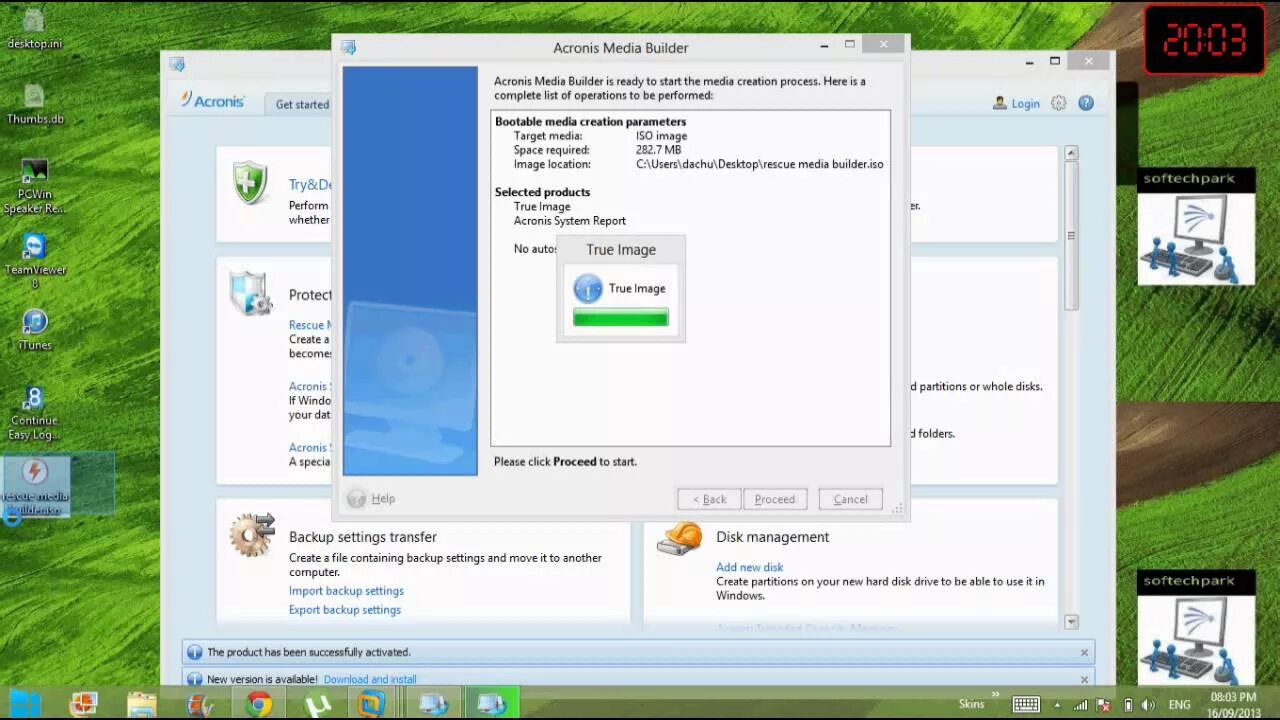Click the Rescue Media link under Protection
This screenshot has width=1280, height=720.
tap(308, 325)
